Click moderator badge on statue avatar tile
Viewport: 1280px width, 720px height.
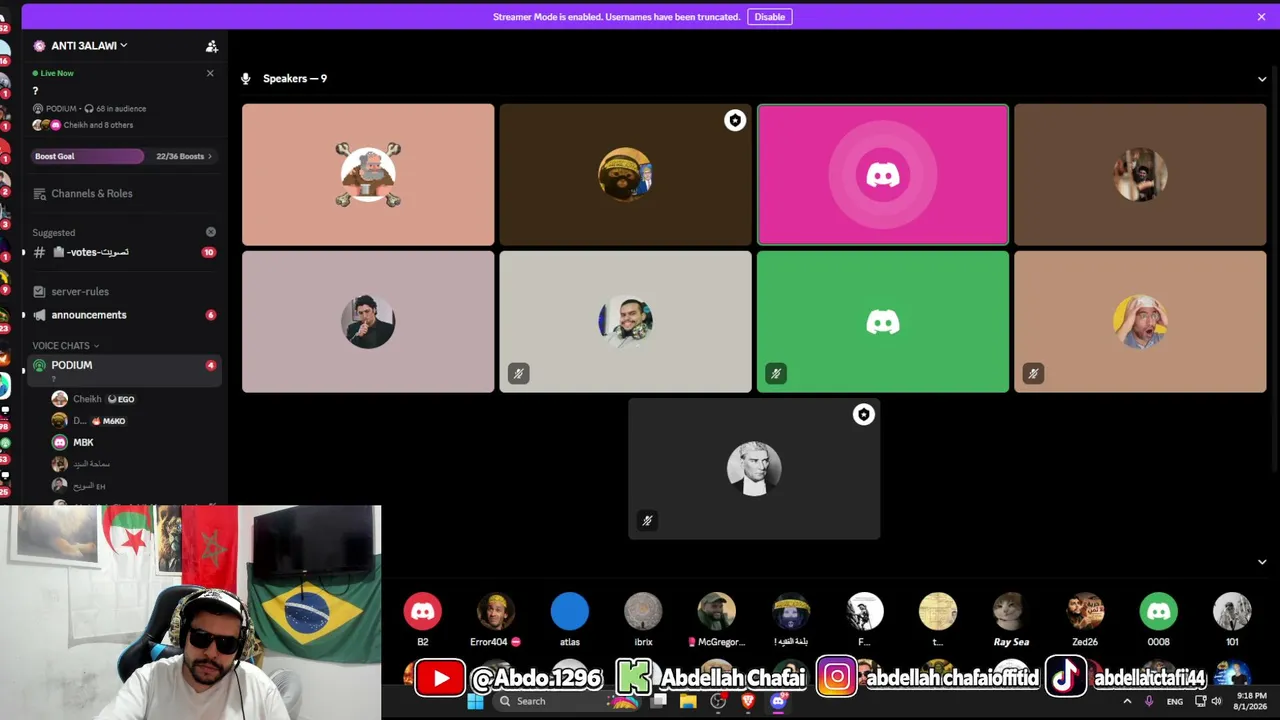(x=864, y=415)
